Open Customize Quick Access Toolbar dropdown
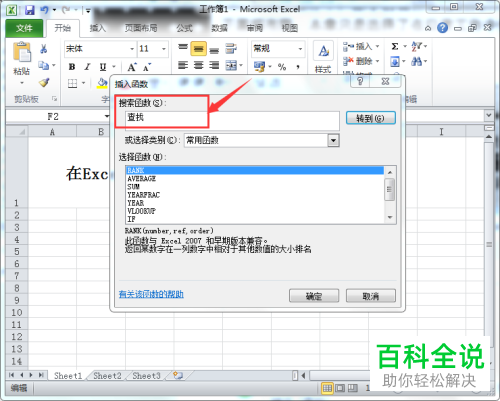This screenshot has height=401, width=500. click(88, 11)
